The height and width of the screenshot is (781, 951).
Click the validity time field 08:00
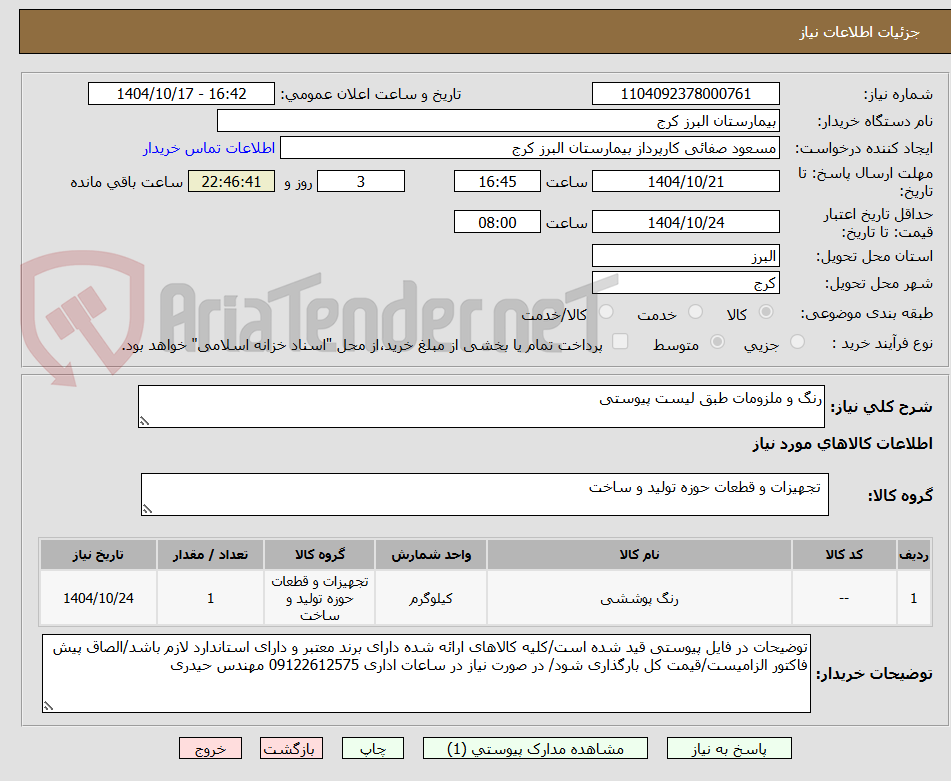click(497, 222)
